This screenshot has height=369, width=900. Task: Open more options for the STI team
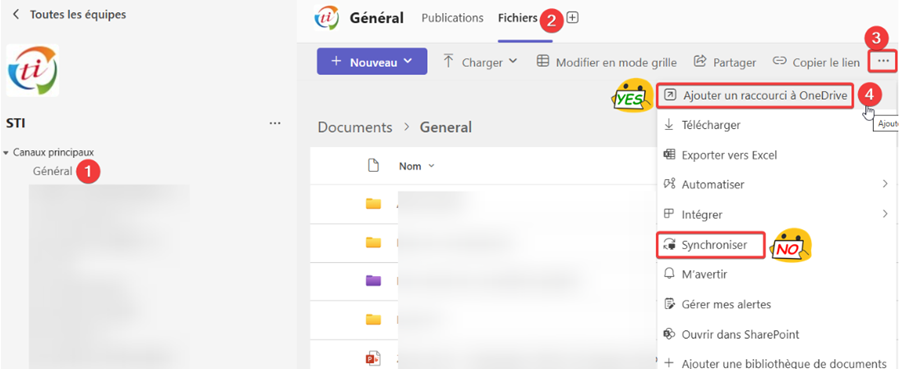(x=275, y=123)
